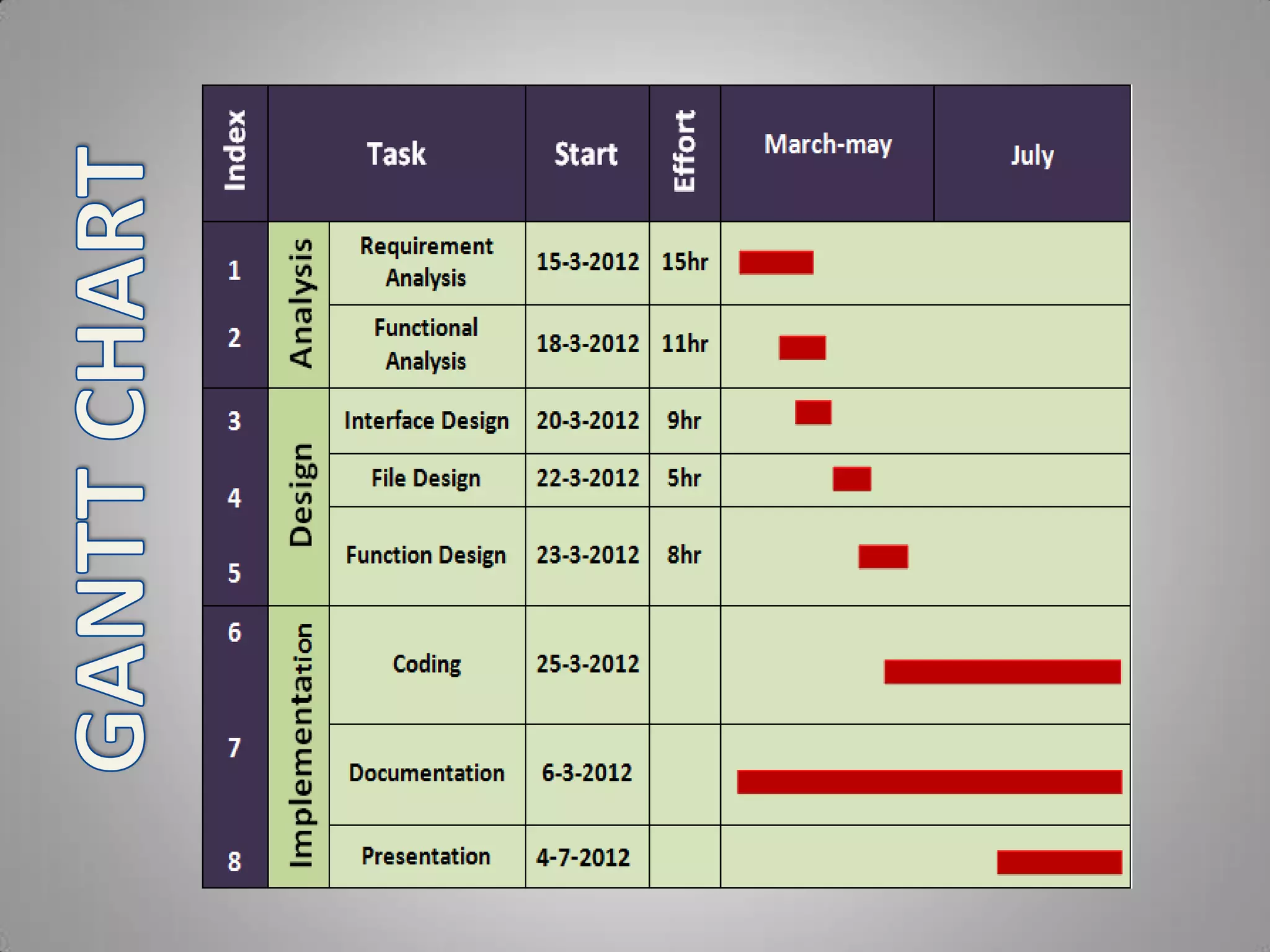Click the 15-3-2012 start date cell
This screenshot has height=952, width=1270.
[587, 262]
